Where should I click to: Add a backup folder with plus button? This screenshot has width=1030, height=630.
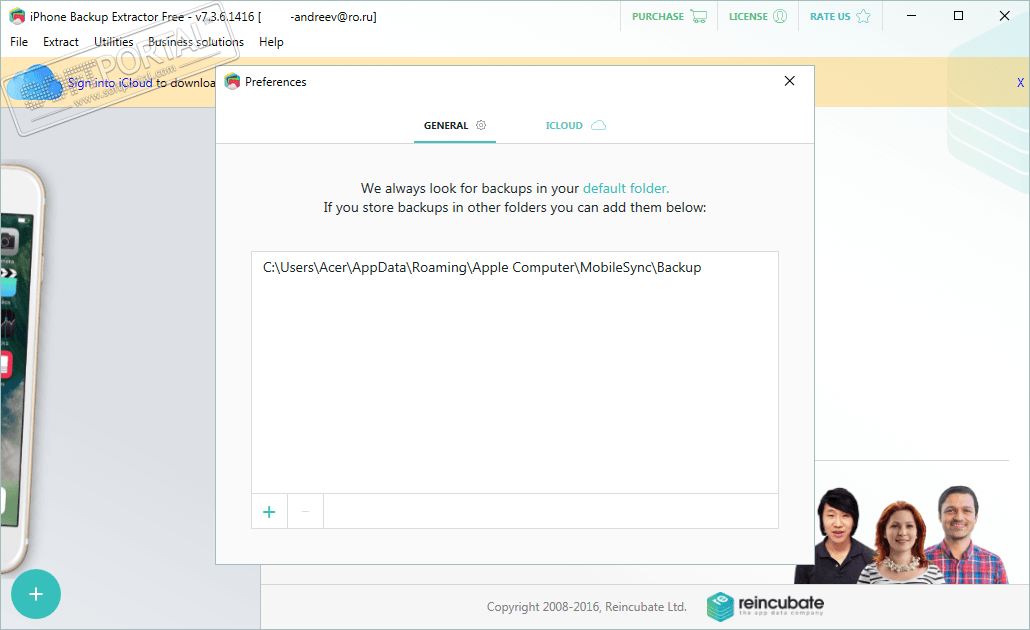[269, 512]
